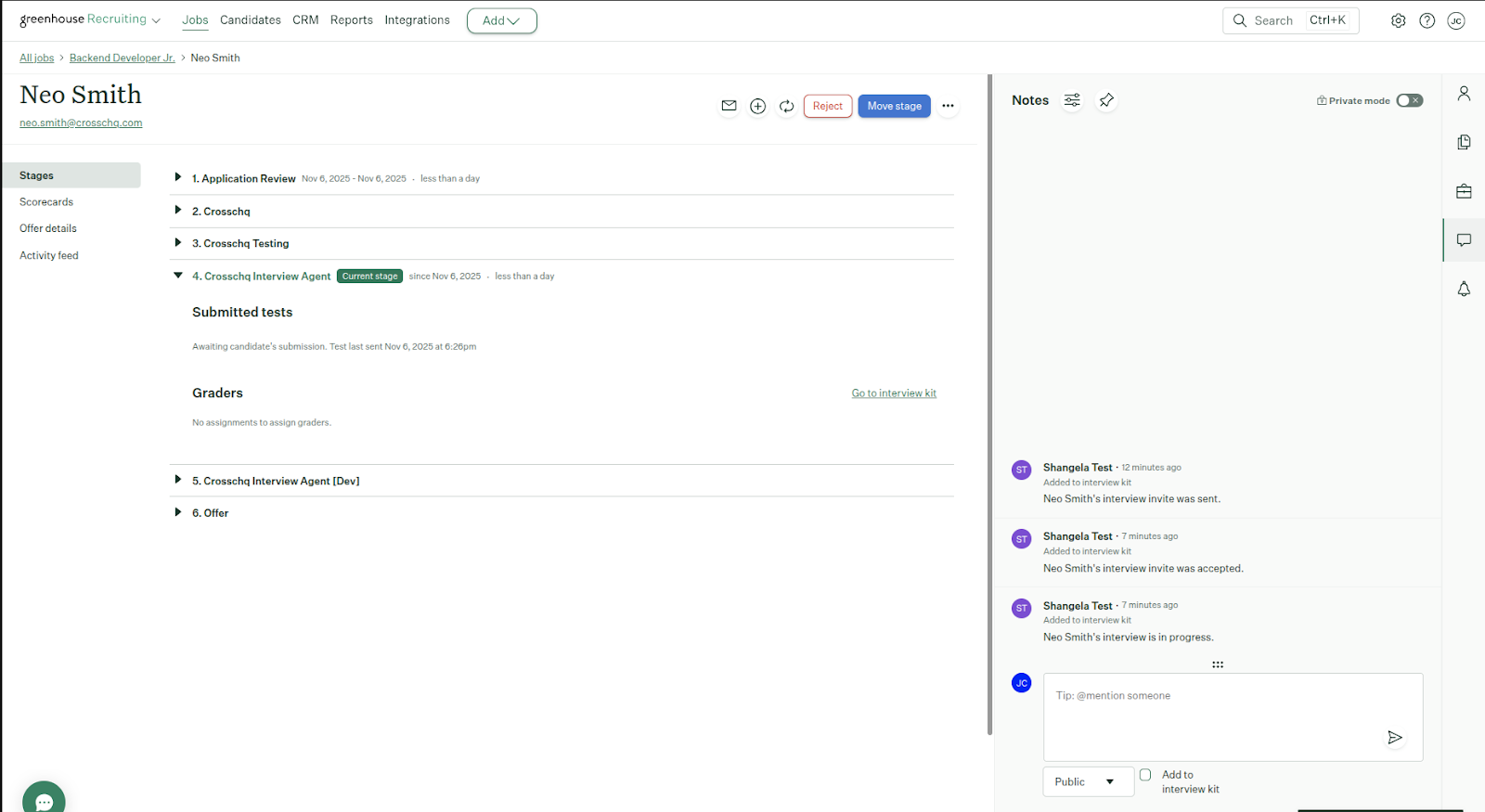Screen dimensions: 1485x812
Task: Toggle Private mode switch
Action: [x=1409, y=100]
